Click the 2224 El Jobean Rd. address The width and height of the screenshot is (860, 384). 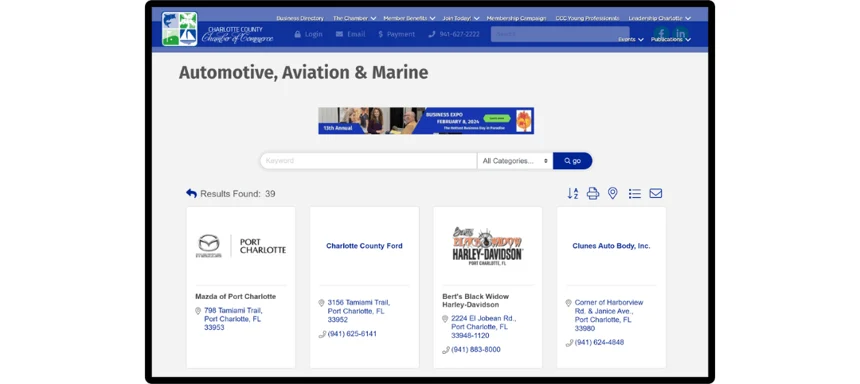point(484,327)
